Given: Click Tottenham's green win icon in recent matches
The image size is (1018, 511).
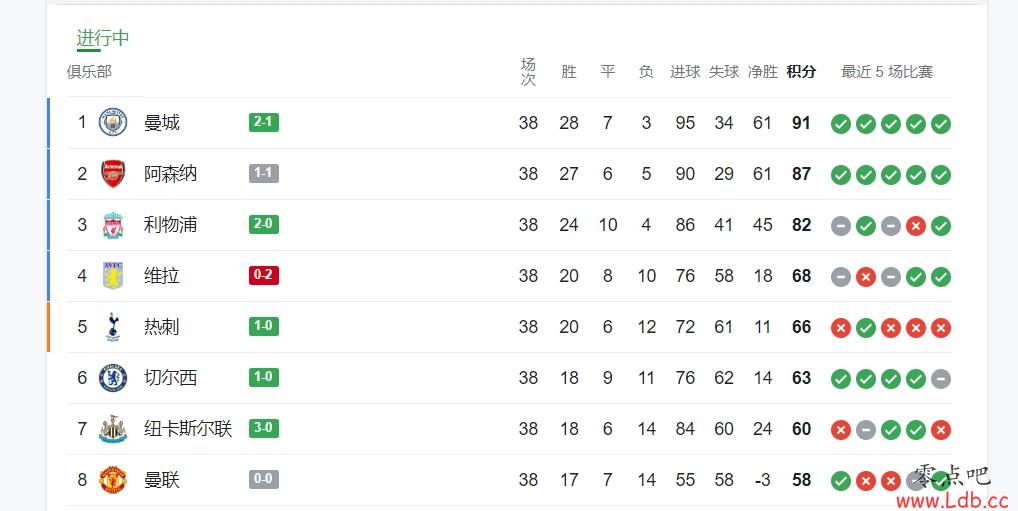Looking at the screenshot, I should (x=865, y=328).
